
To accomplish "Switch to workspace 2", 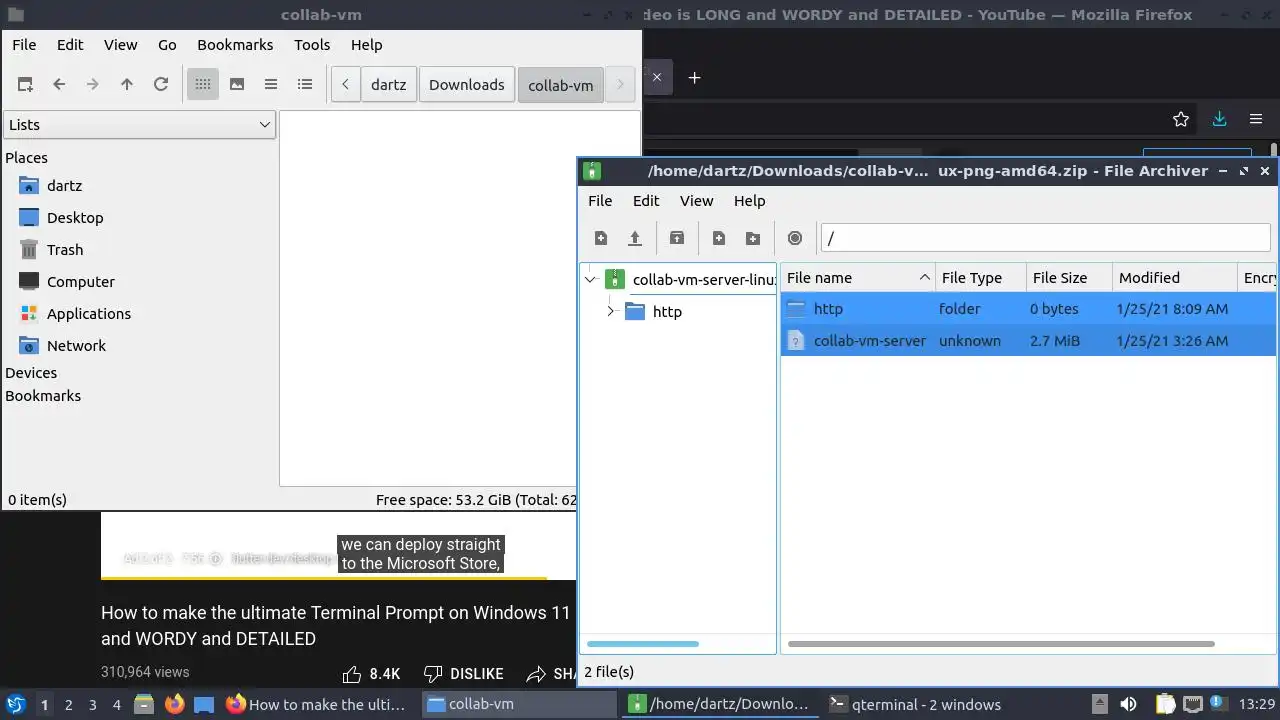I will click(x=68, y=705).
